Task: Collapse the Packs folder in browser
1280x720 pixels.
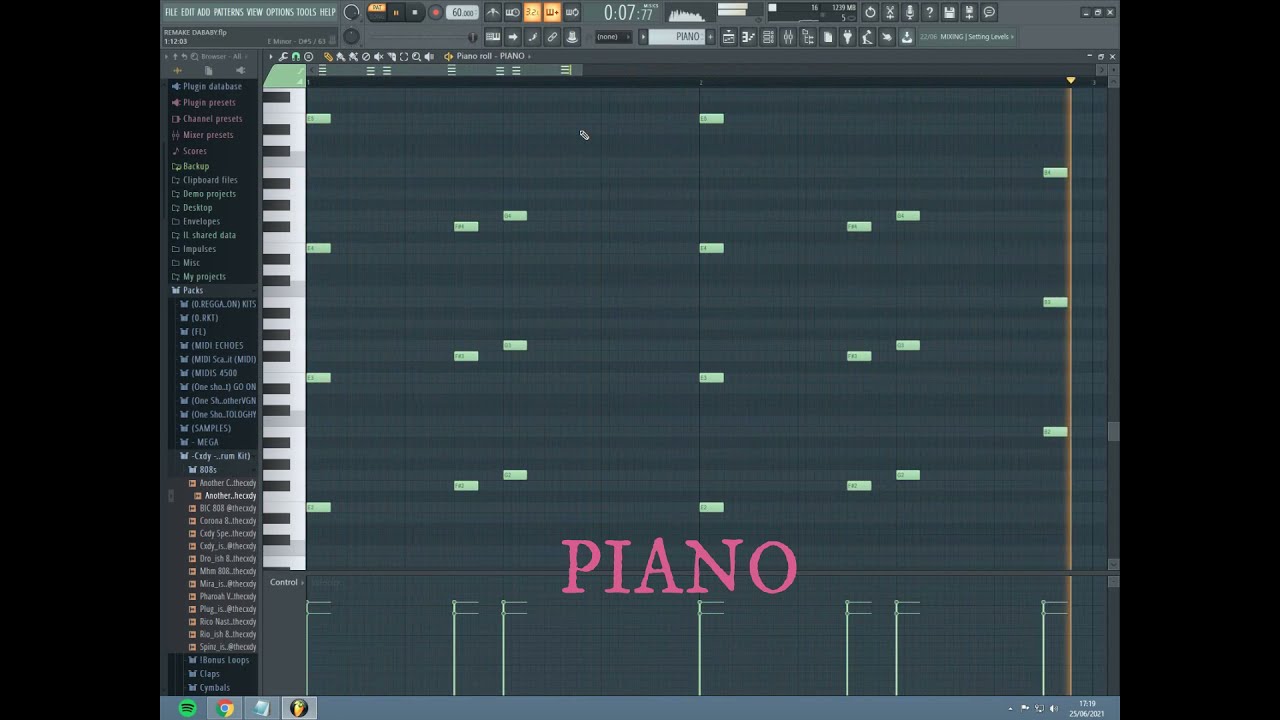Action: 192,290
